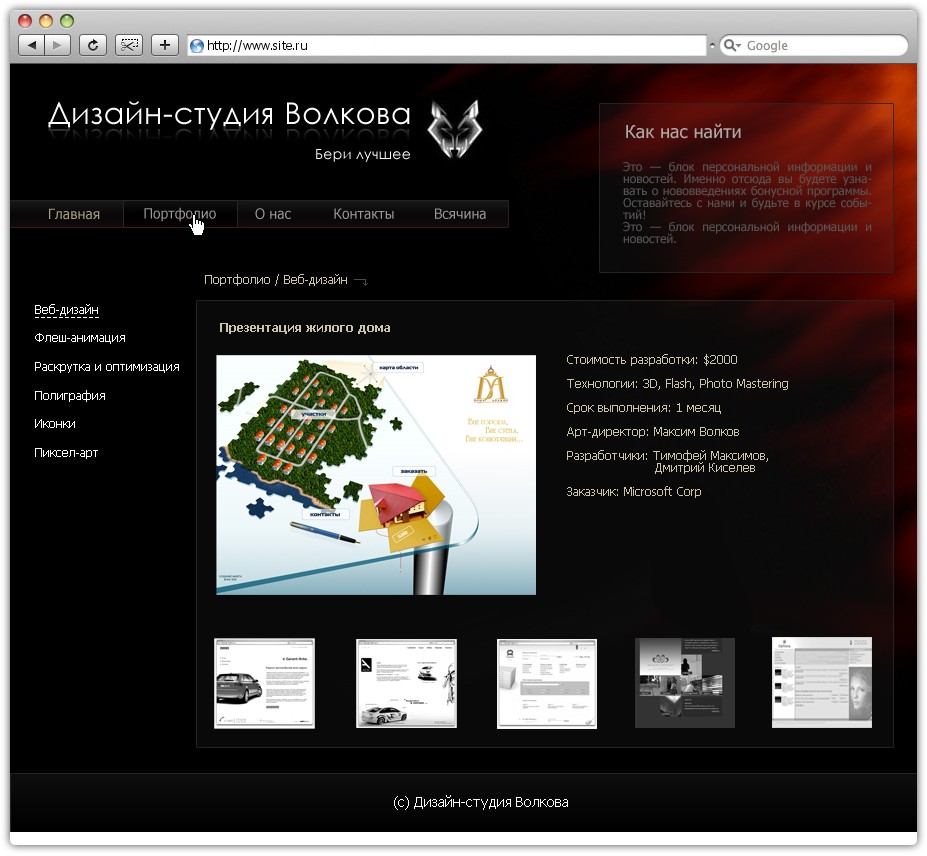Open the dark gray collage thumbnail

[x=685, y=683]
